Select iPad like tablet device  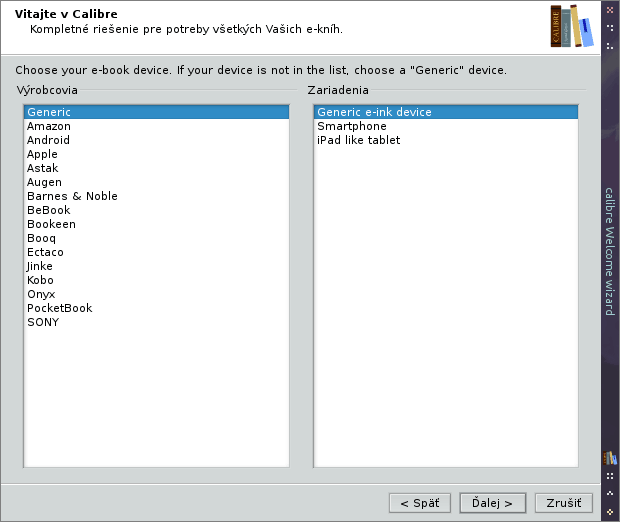pos(446,140)
